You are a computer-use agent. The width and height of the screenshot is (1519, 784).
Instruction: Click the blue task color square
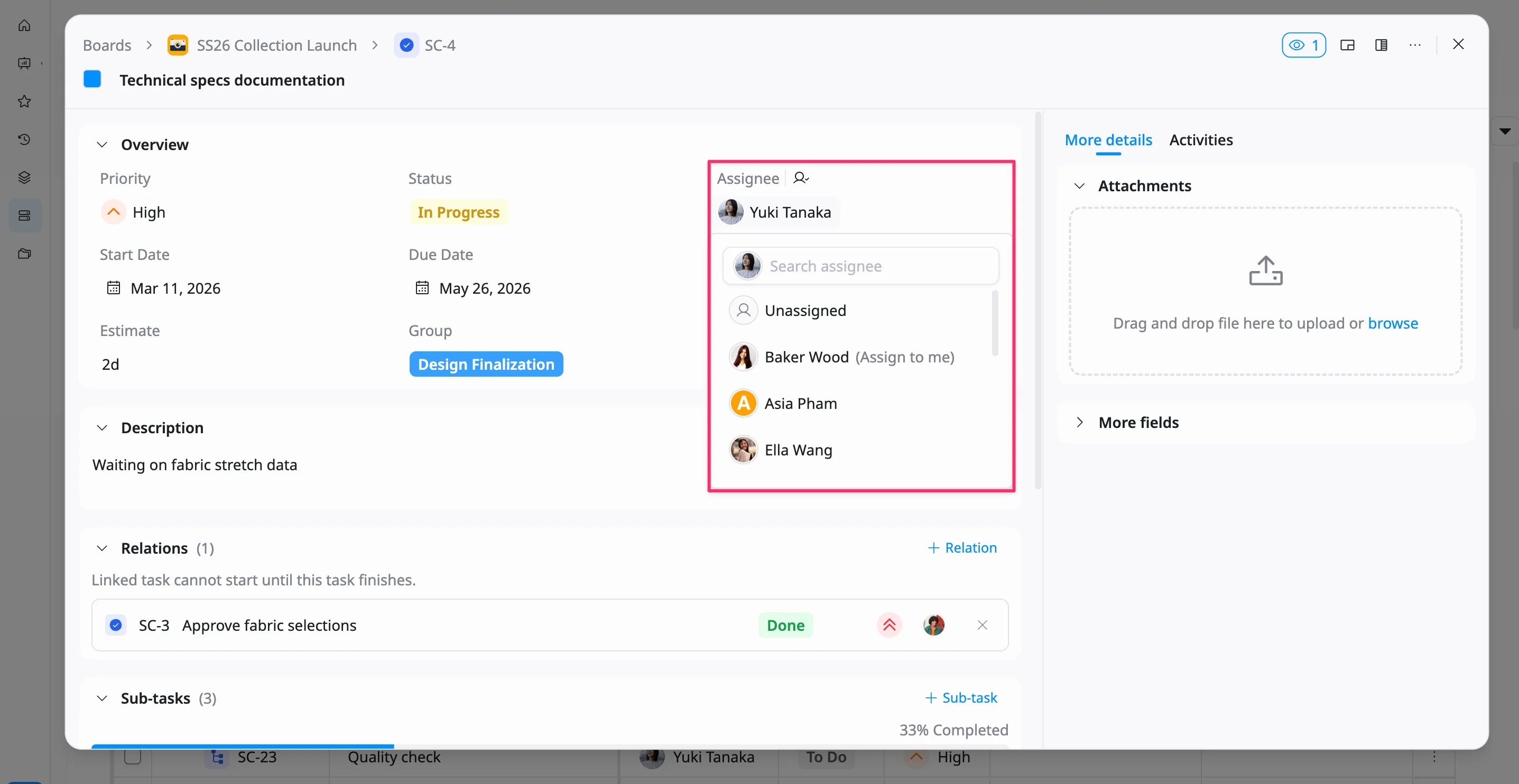tap(92, 79)
